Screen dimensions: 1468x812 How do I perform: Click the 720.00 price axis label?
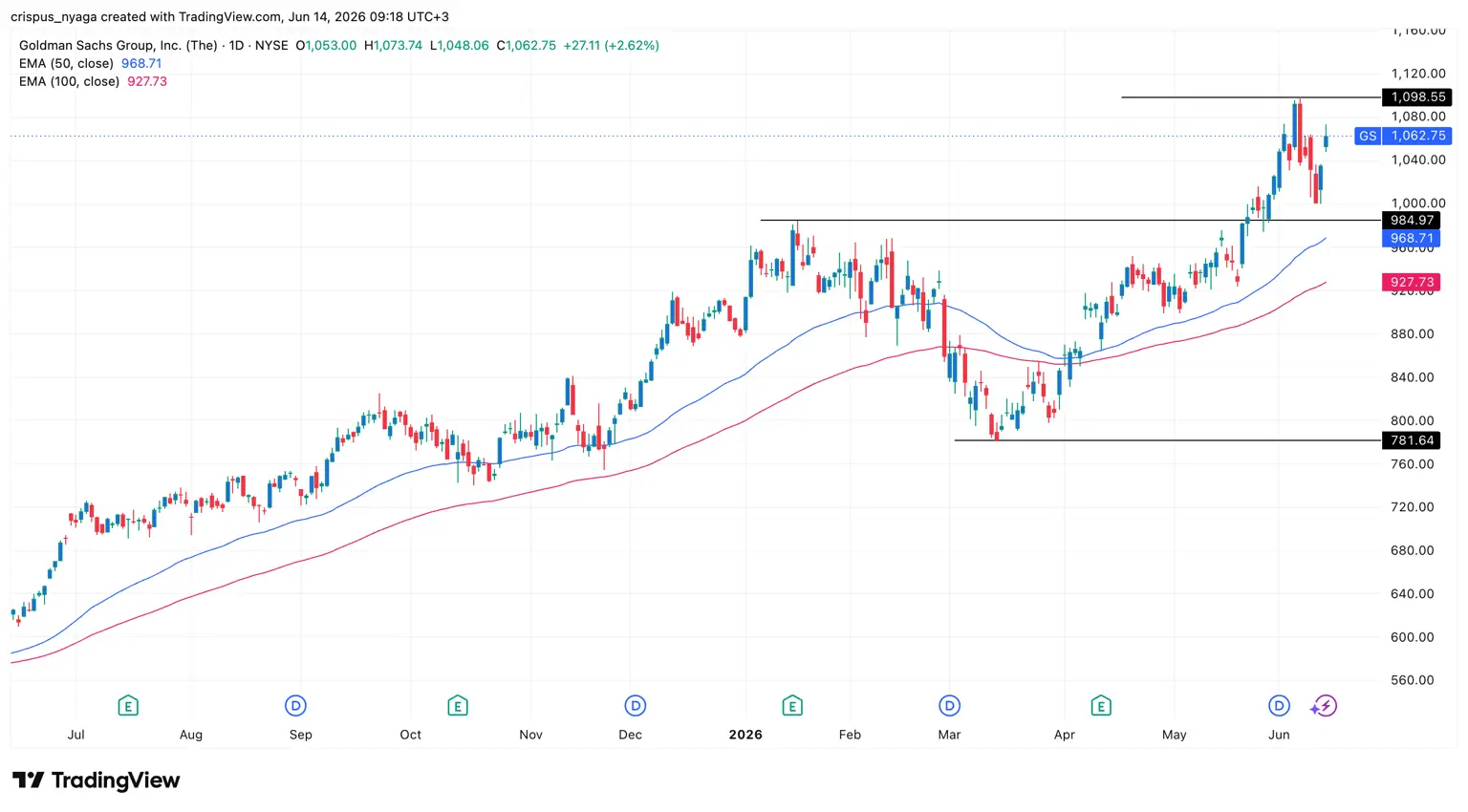point(1413,506)
